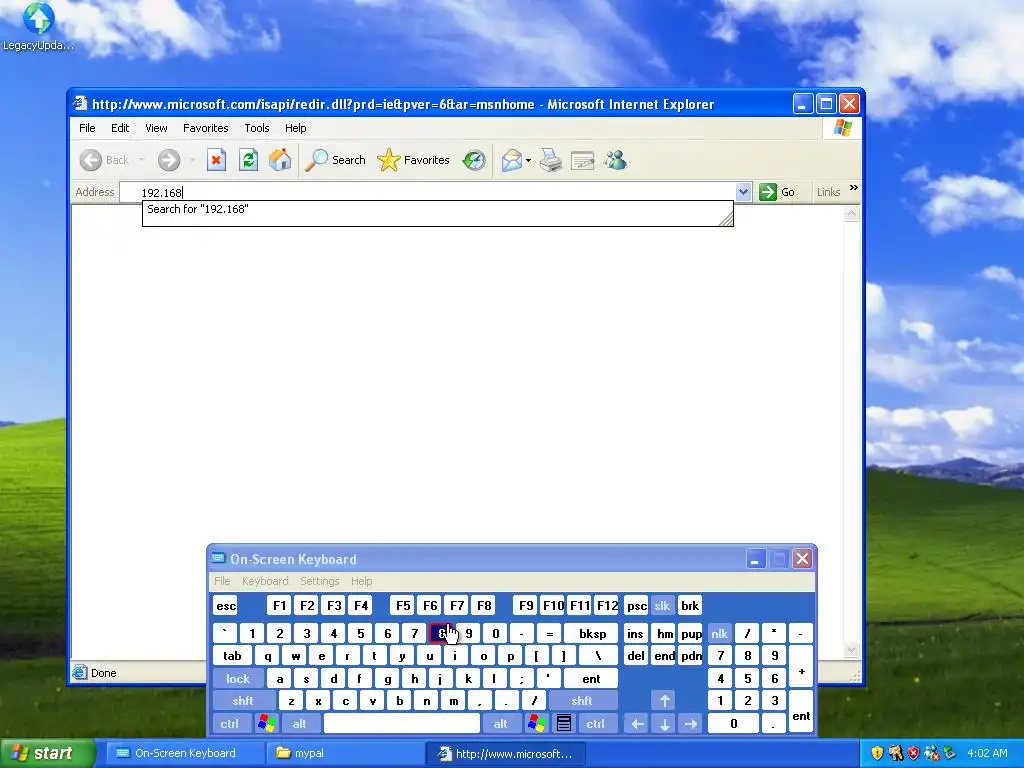Open the Forward button history dropdown

[192, 160]
